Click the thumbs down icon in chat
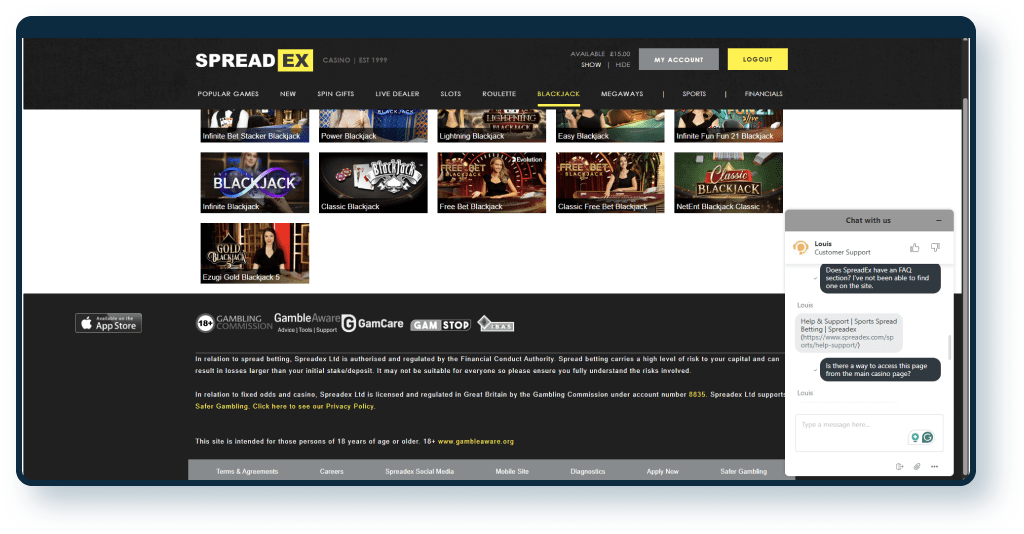 [935, 247]
